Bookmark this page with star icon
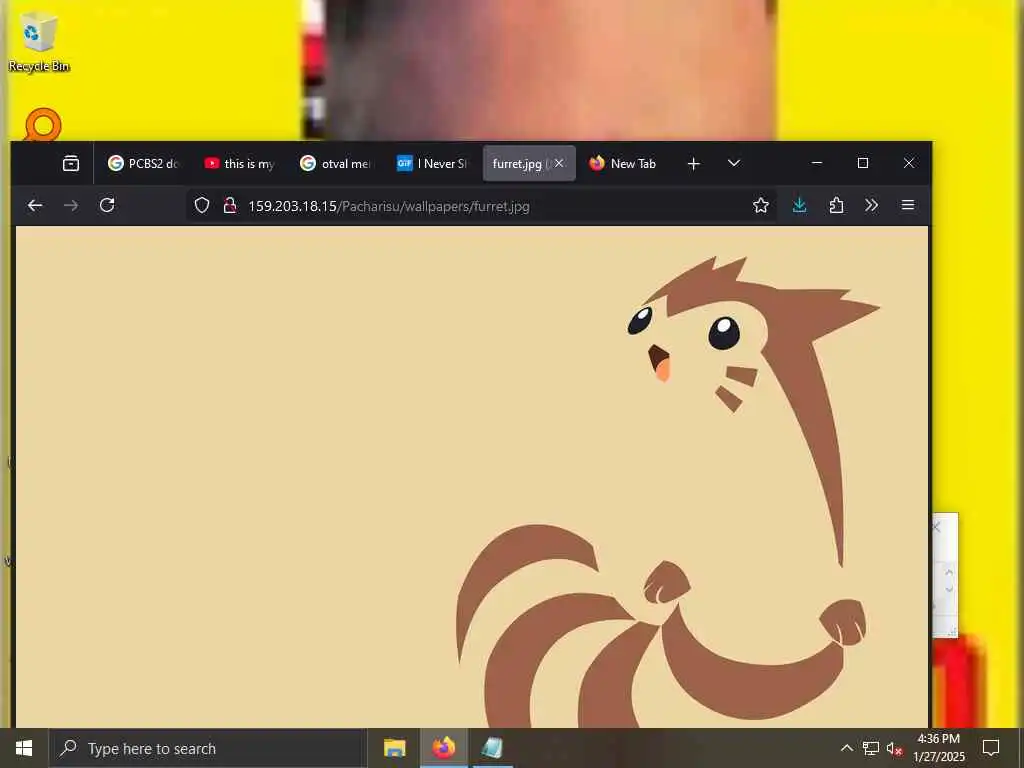This screenshot has height=768, width=1024. click(x=760, y=206)
